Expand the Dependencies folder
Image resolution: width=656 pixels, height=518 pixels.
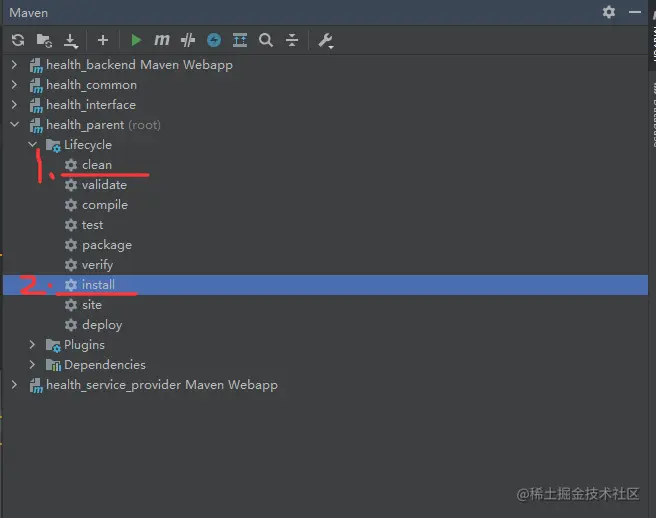[32, 364]
